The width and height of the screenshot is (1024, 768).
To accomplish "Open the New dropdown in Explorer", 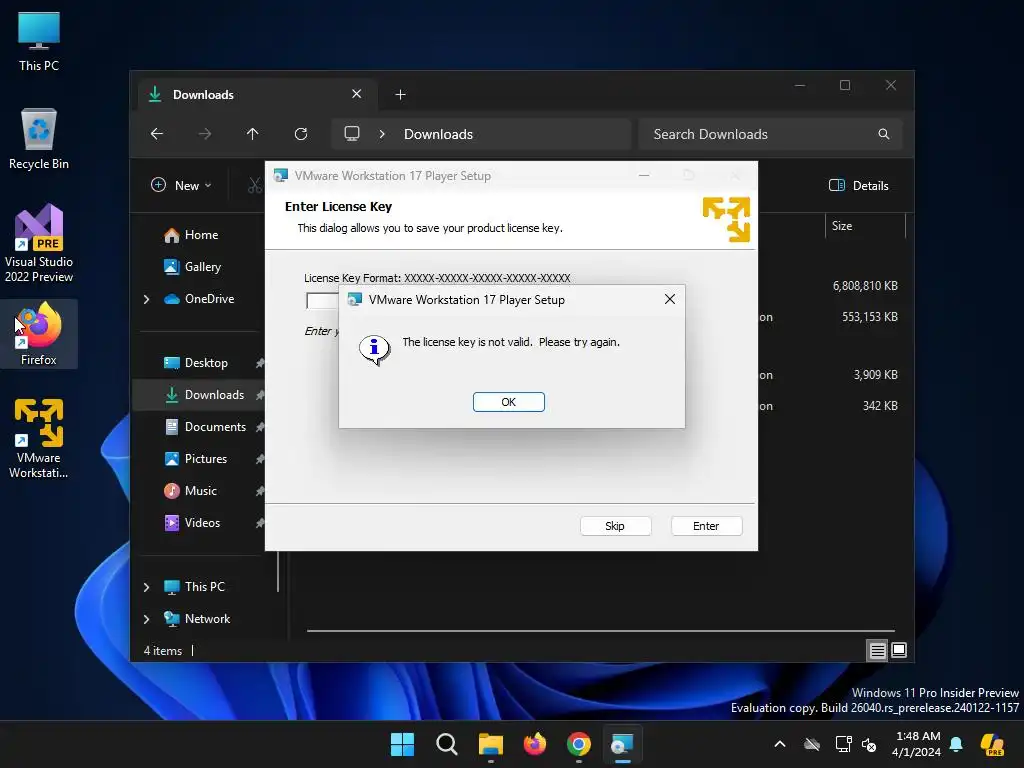I will 182,185.
